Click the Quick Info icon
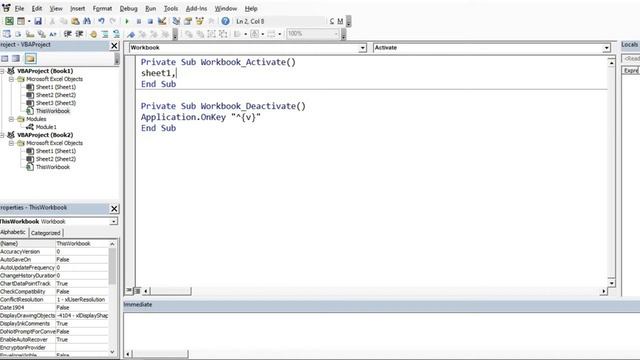Image resolution: width=640 pixels, height=360 pixels. (x=30, y=34)
